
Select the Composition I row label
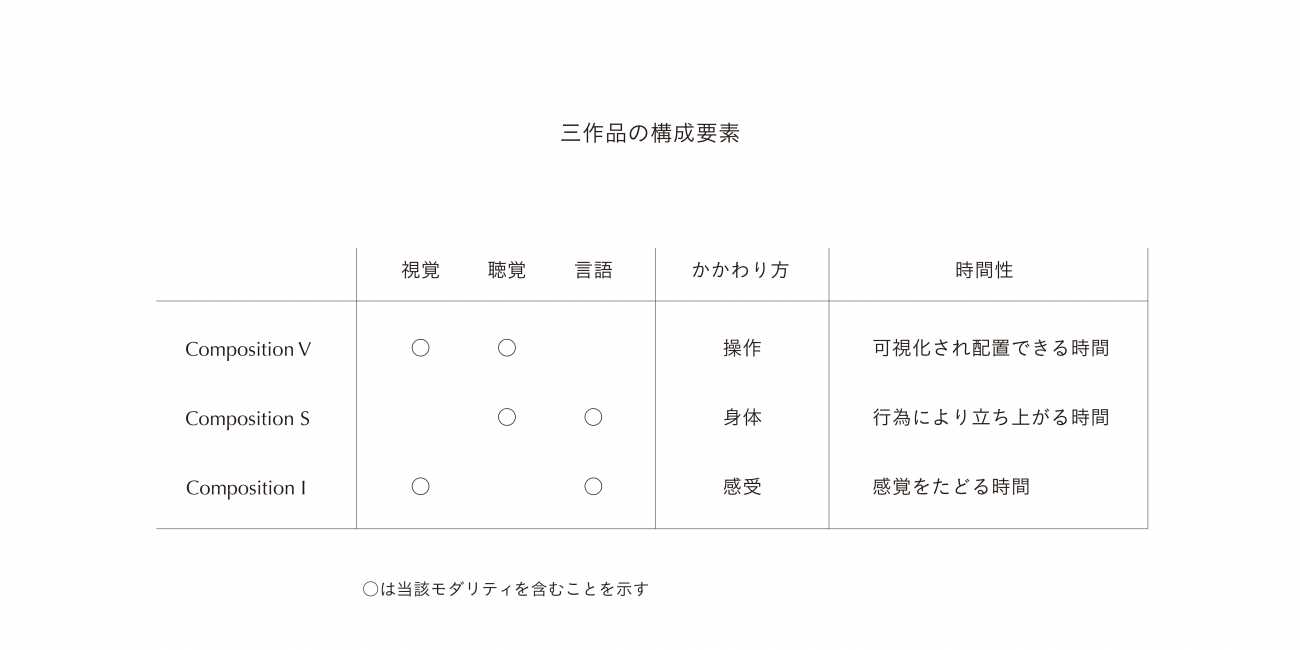246,488
